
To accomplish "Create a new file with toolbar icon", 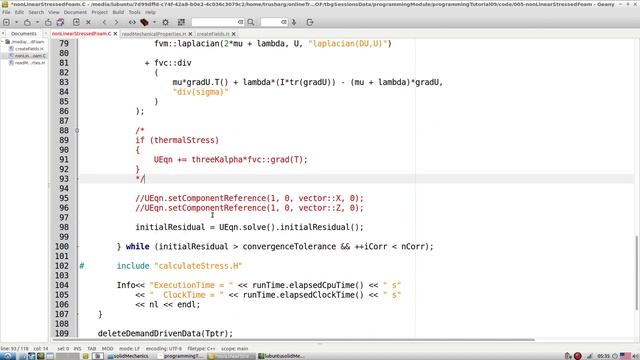I will [x=7, y=22].
